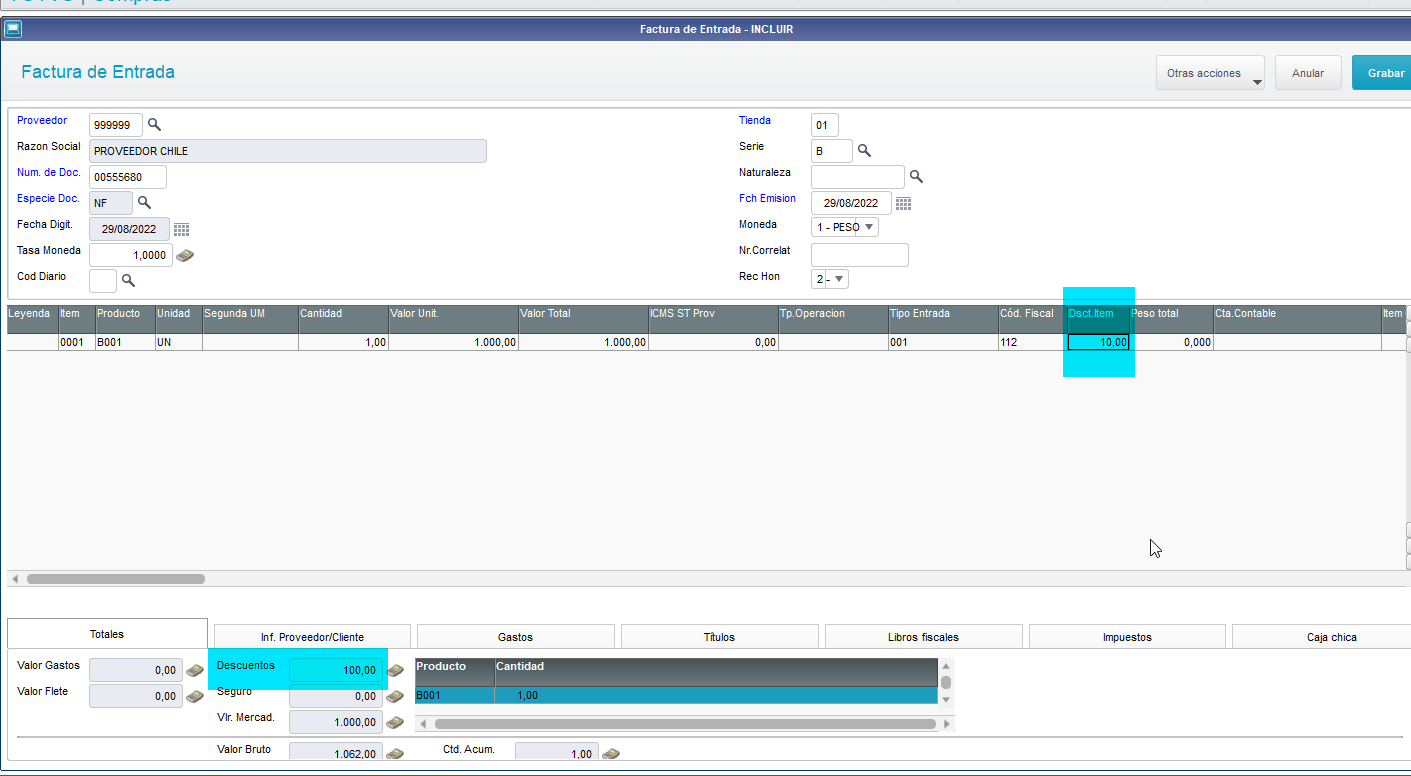Click the product list horizontal scrollbar
Viewport: 1411px width, 776px height.
point(684,723)
